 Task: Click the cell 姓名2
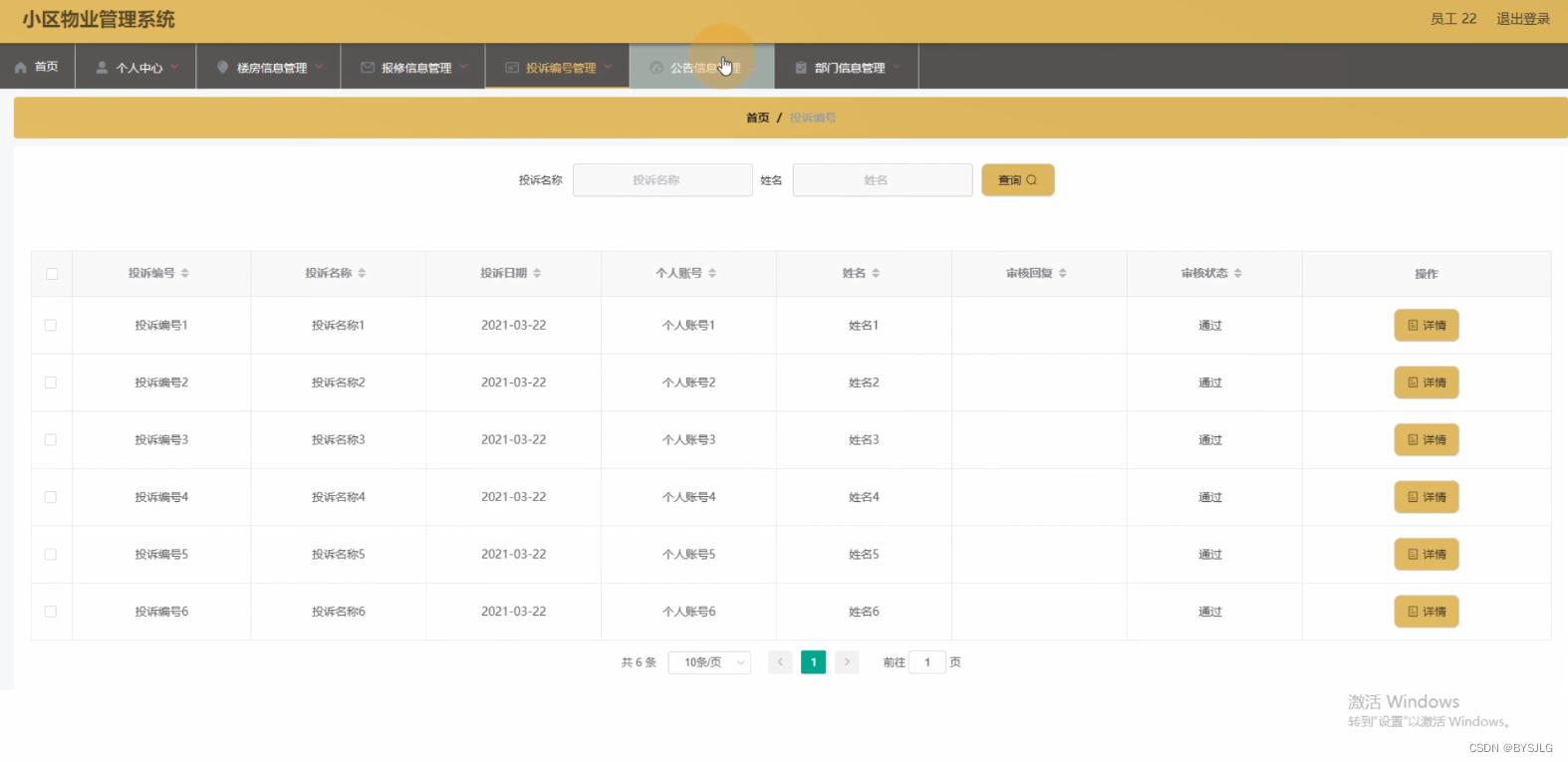[x=864, y=382]
